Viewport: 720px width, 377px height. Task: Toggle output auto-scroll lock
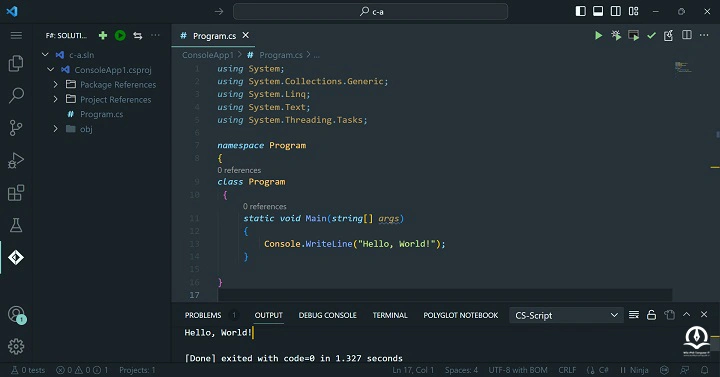click(x=651, y=315)
